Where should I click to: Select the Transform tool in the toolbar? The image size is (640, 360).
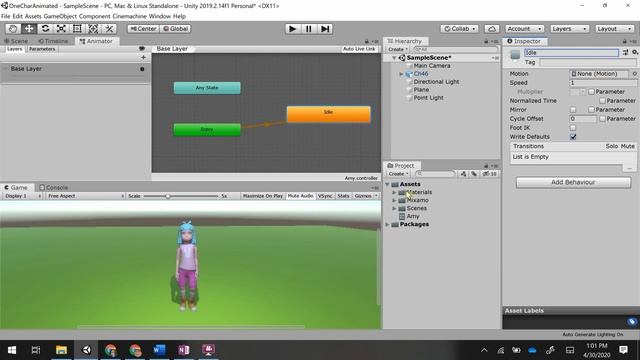coord(93,29)
